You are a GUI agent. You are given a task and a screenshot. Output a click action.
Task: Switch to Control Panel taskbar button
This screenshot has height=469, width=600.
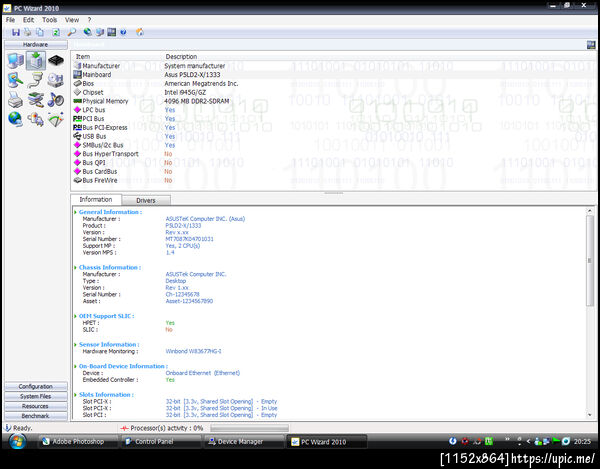(x=161, y=441)
